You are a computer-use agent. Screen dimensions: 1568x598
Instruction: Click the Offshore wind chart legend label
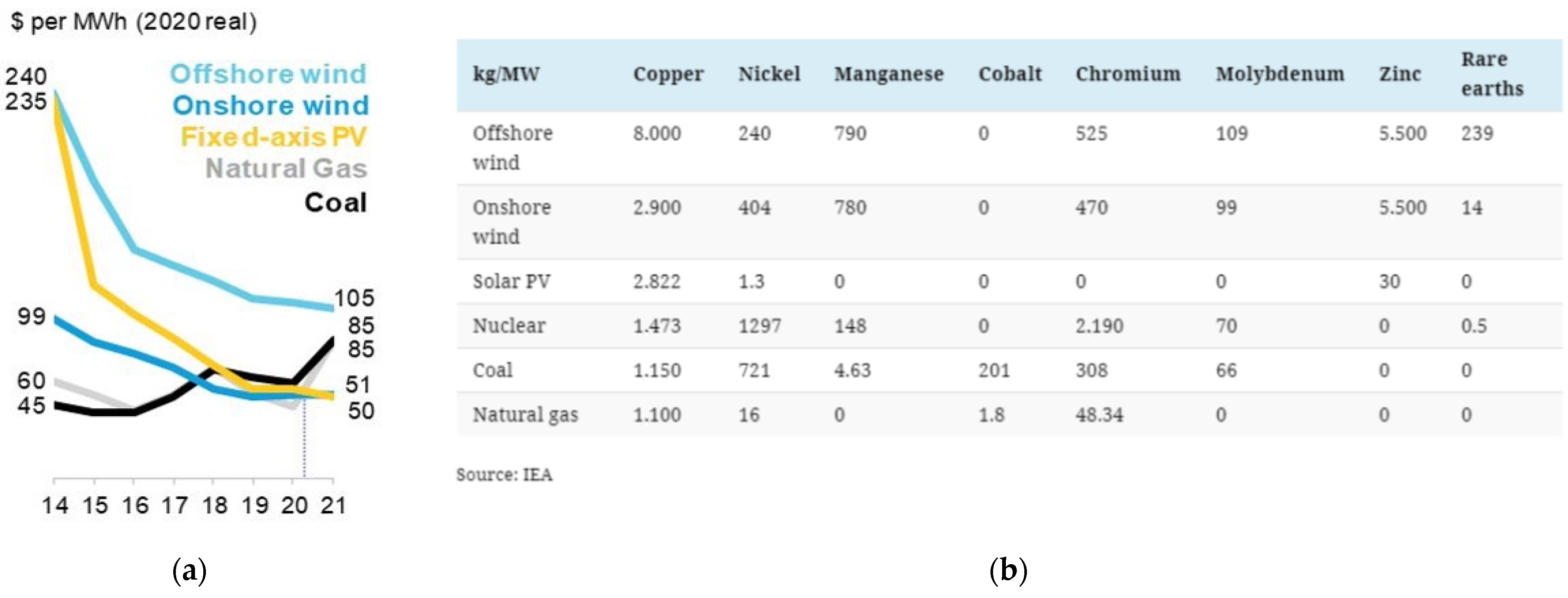[268, 74]
